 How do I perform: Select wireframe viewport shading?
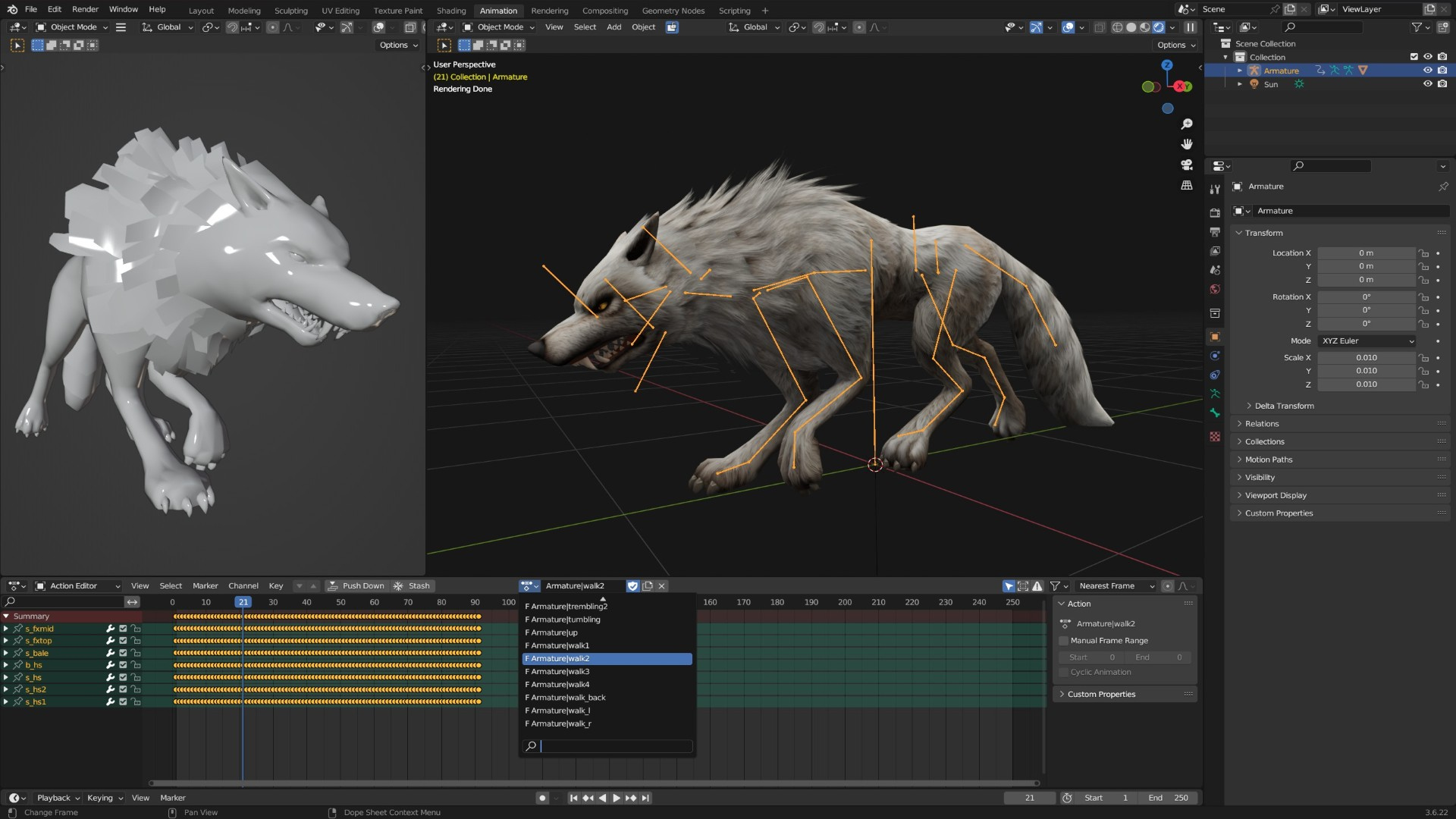pyautogui.click(x=1117, y=27)
